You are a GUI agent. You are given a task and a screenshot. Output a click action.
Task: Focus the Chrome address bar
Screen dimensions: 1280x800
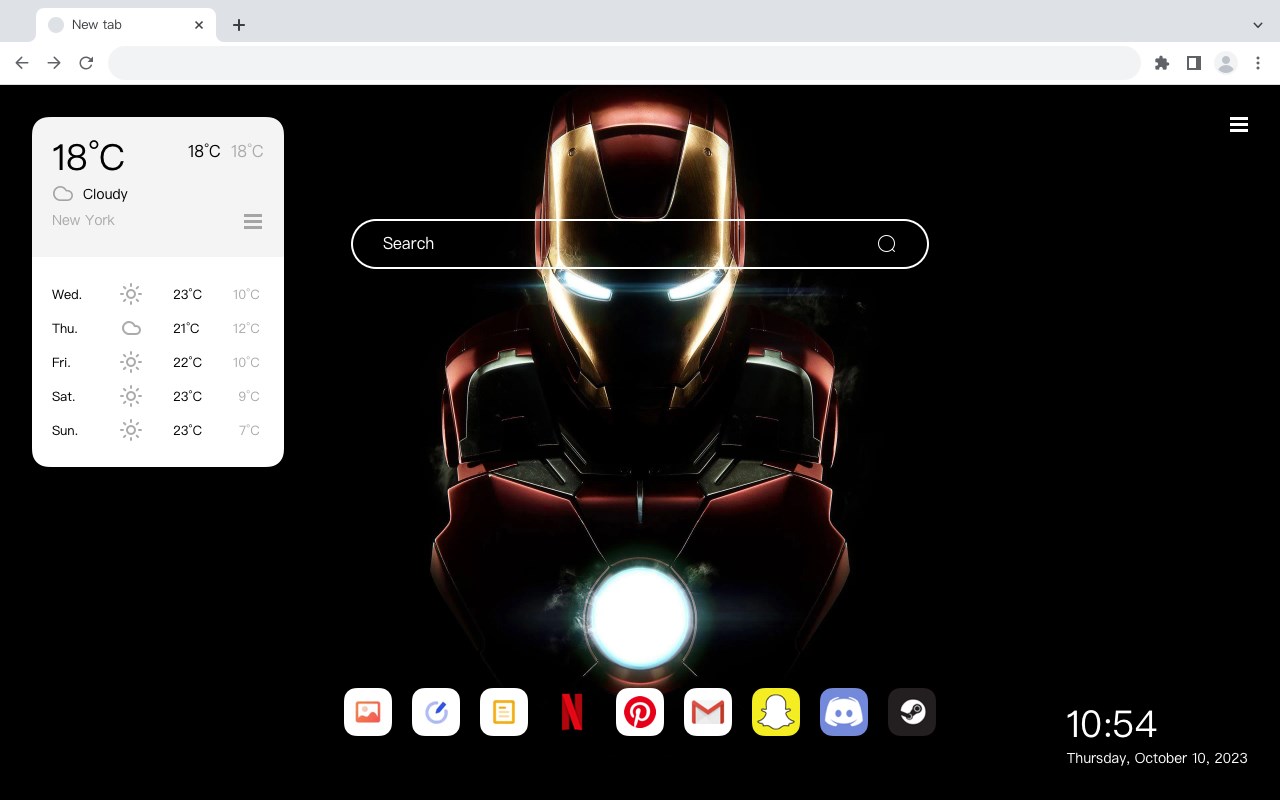(624, 63)
